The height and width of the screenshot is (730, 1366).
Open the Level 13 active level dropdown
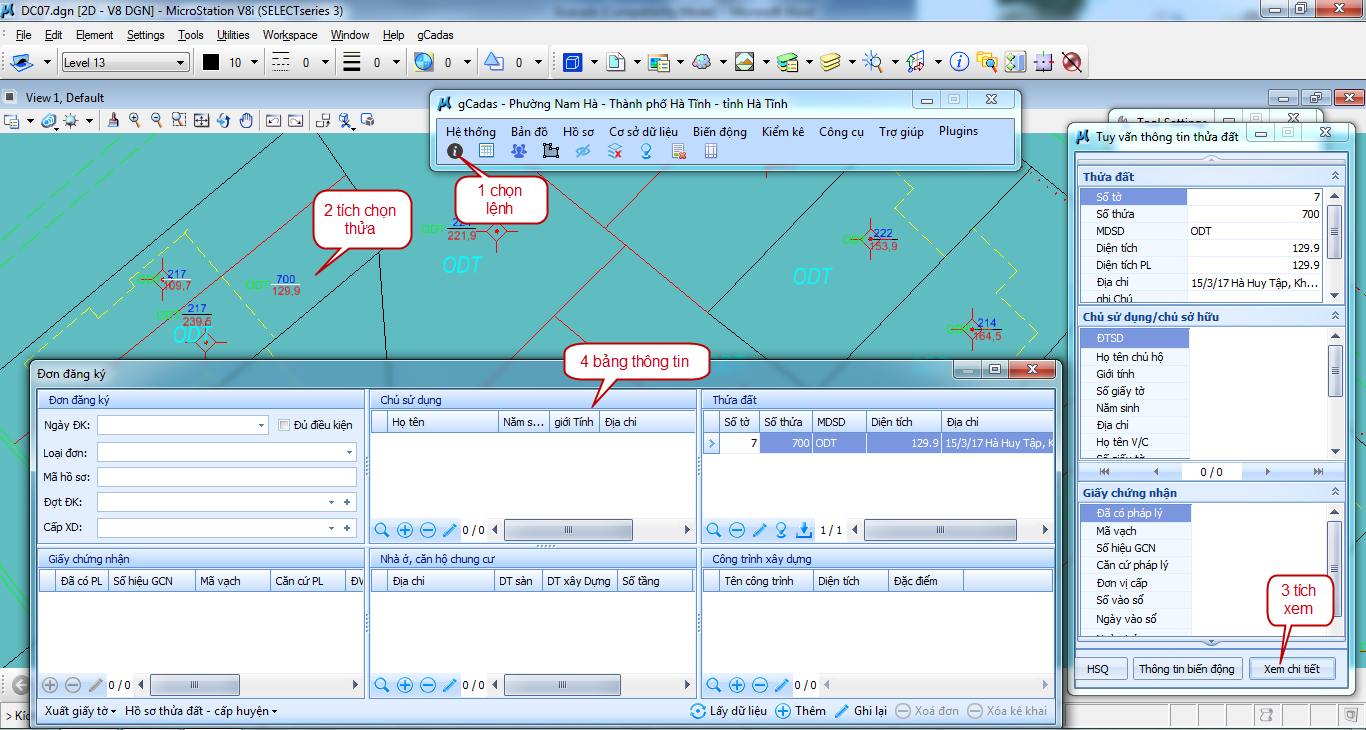click(x=181, y=63)
